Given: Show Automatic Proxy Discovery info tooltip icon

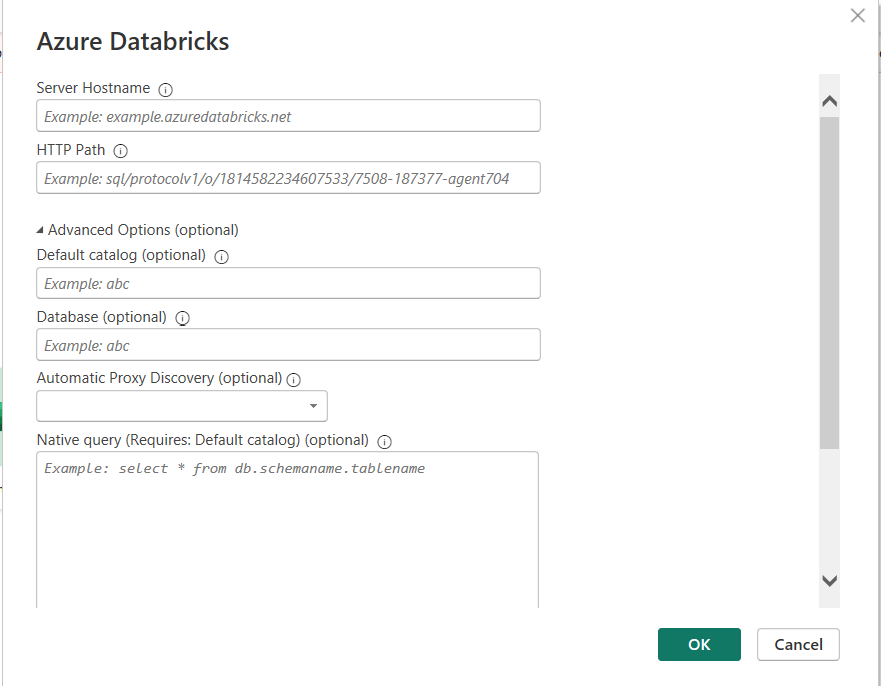Looking at the screenshot, I should (x=294, y=380).
